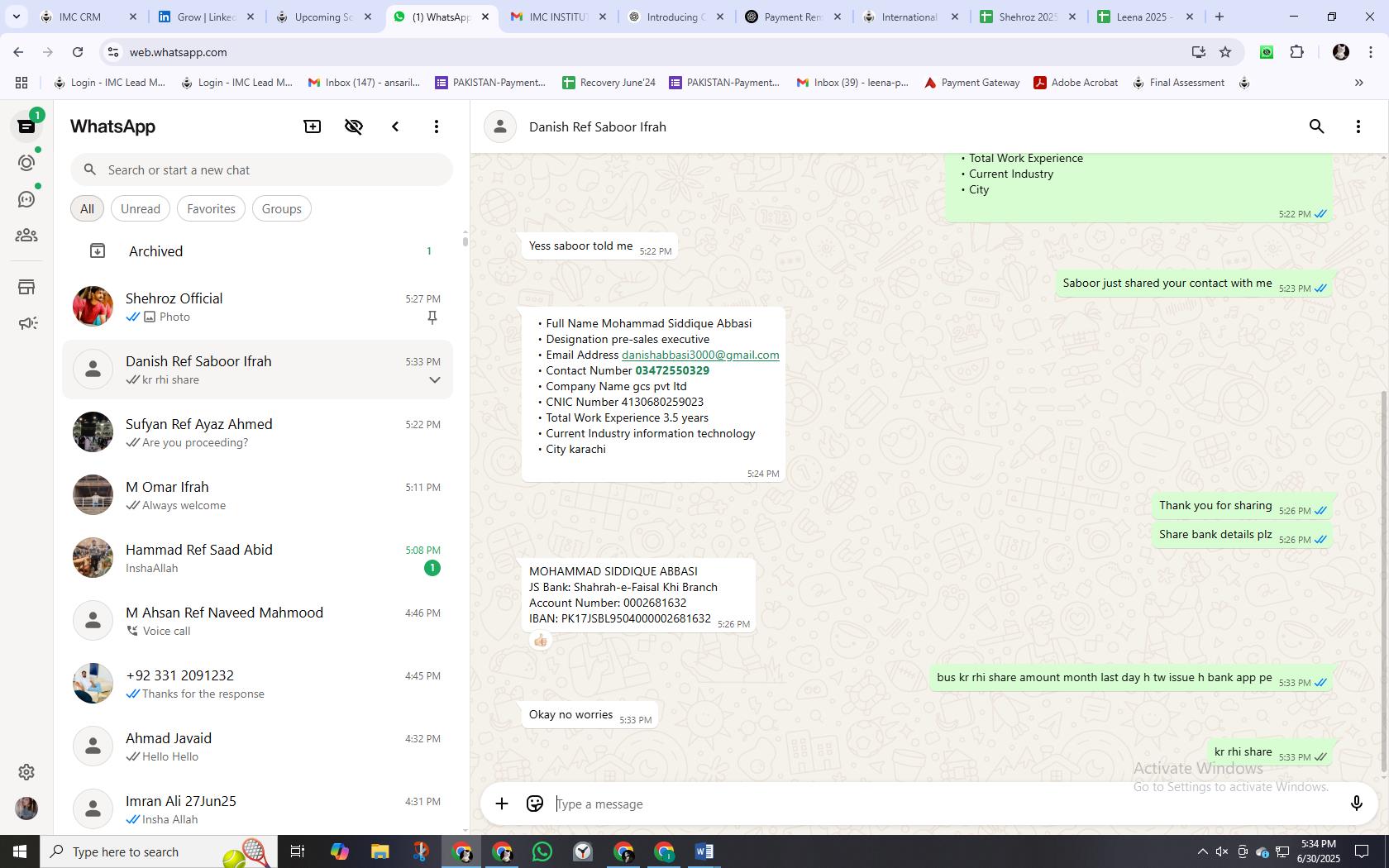This screenshot has height=868, width=1389.
Task: Switch to the Payment Rem browser tab
Action: click(792, 17)
